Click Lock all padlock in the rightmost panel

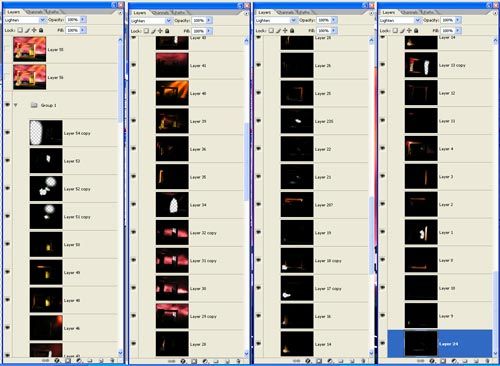(x=416, y=31)
